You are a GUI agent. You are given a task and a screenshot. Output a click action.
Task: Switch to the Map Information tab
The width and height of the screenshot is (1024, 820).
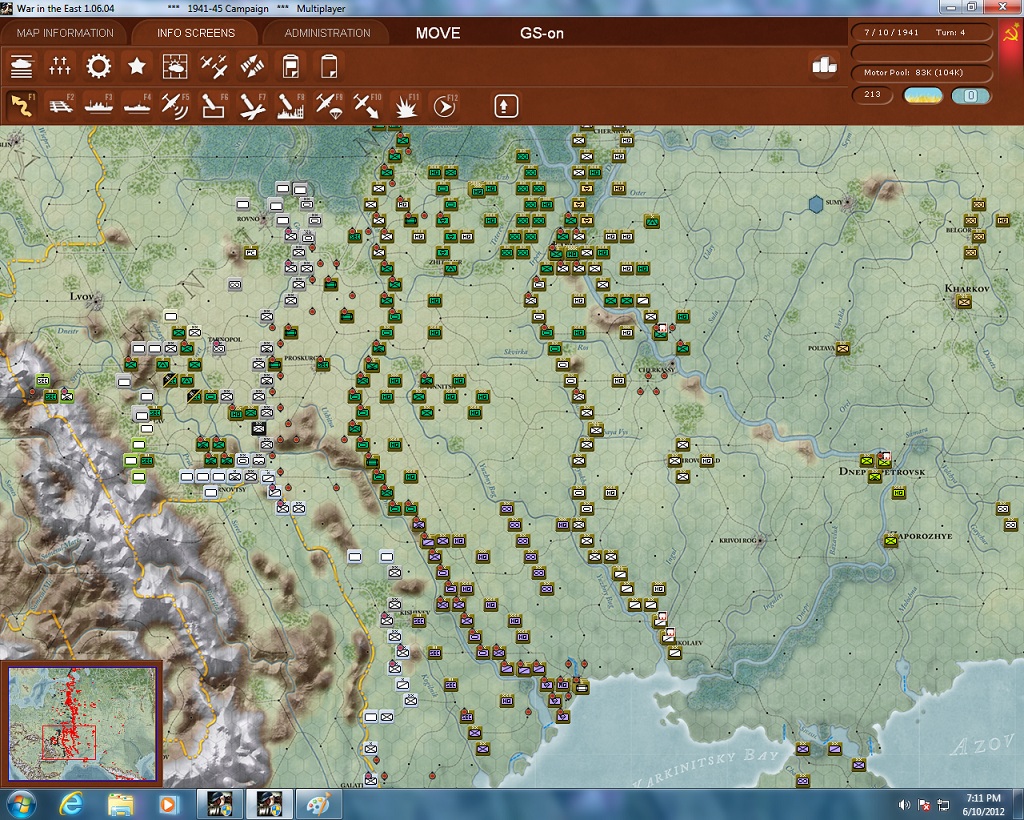65,33
